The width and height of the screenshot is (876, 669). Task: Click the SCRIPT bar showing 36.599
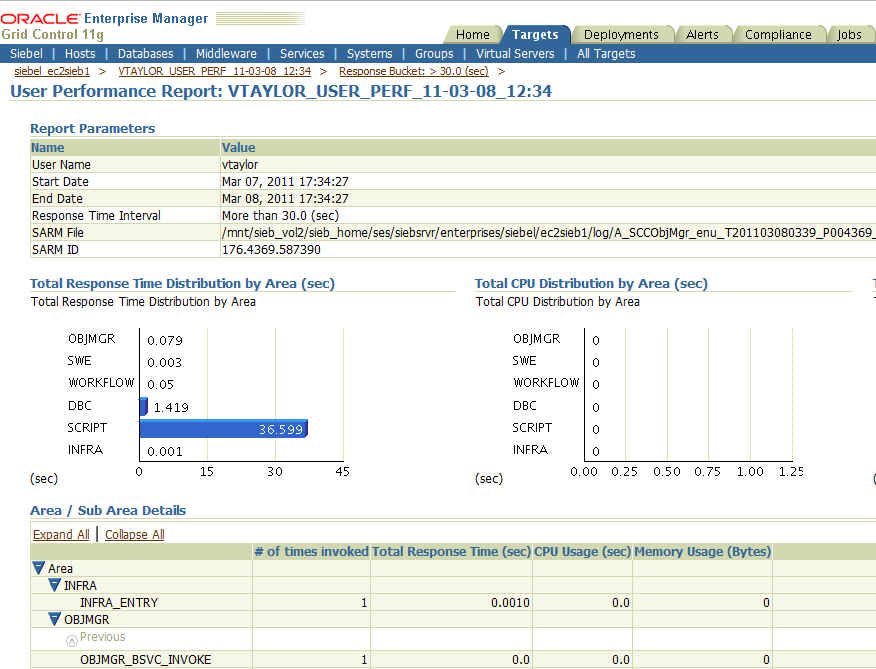(x=223, y=429)
